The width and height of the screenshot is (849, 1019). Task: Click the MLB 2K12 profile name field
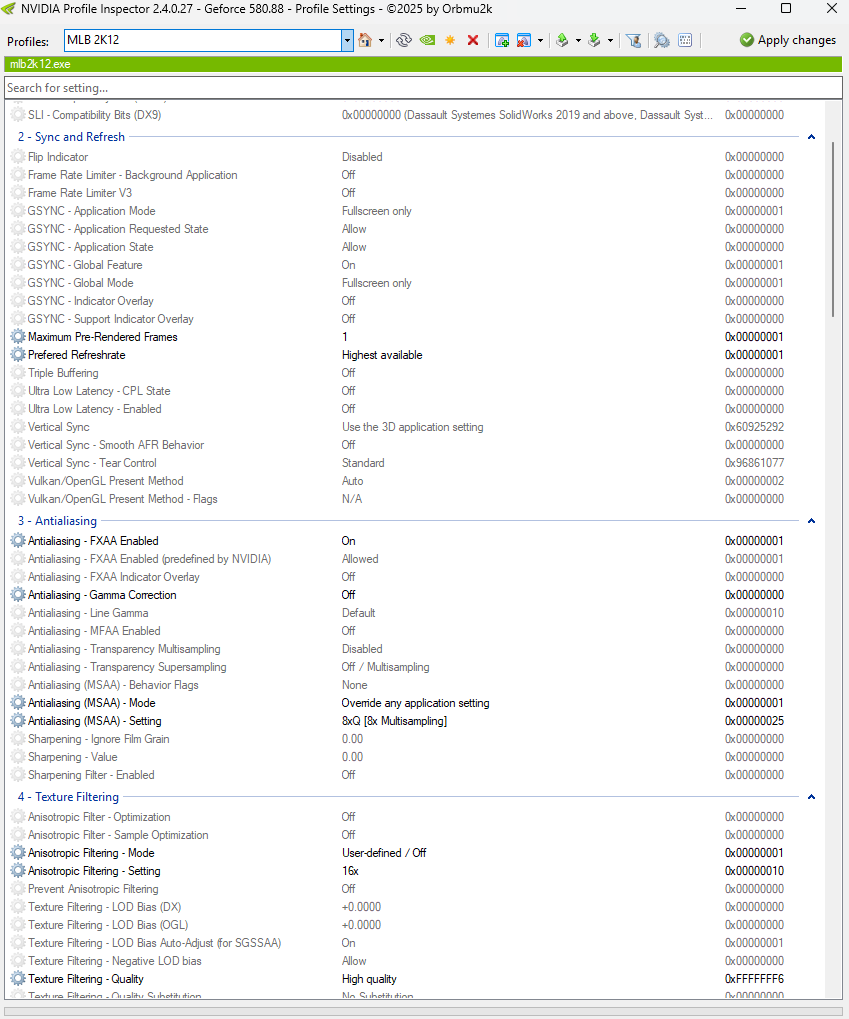click(203, 40)
